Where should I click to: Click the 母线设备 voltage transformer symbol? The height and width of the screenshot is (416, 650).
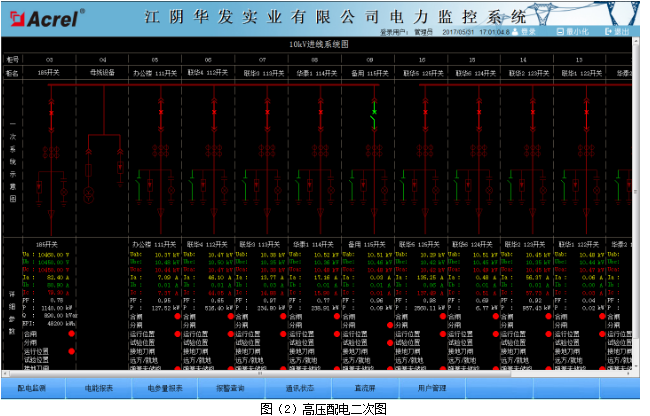click(x=89, y=195)
